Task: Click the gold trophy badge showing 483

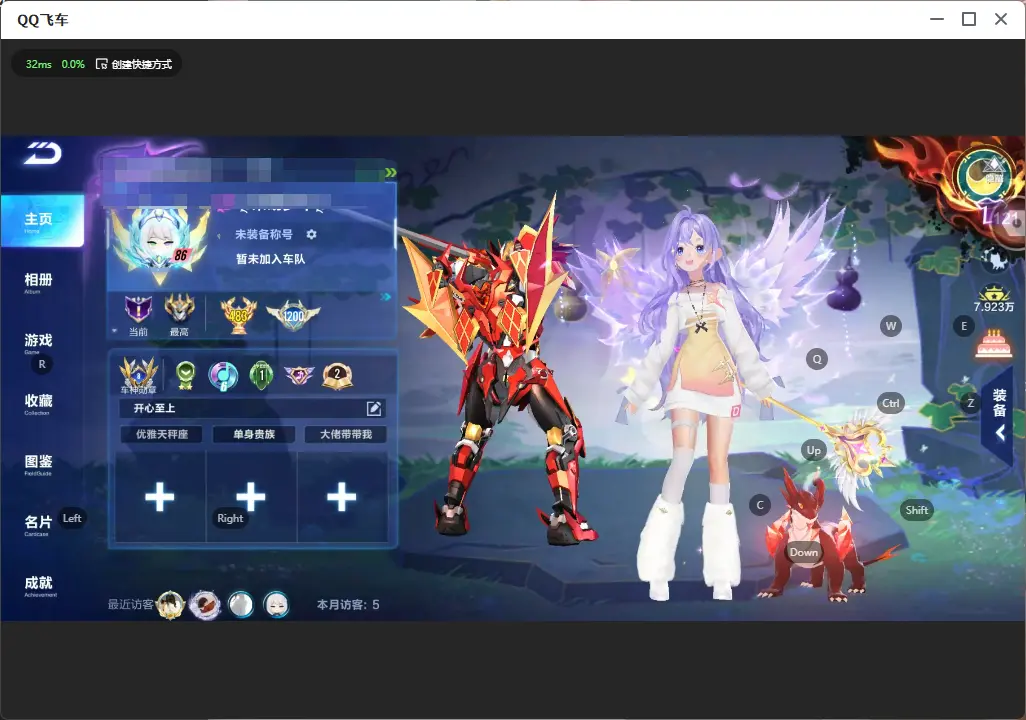Action: (238, 314)
